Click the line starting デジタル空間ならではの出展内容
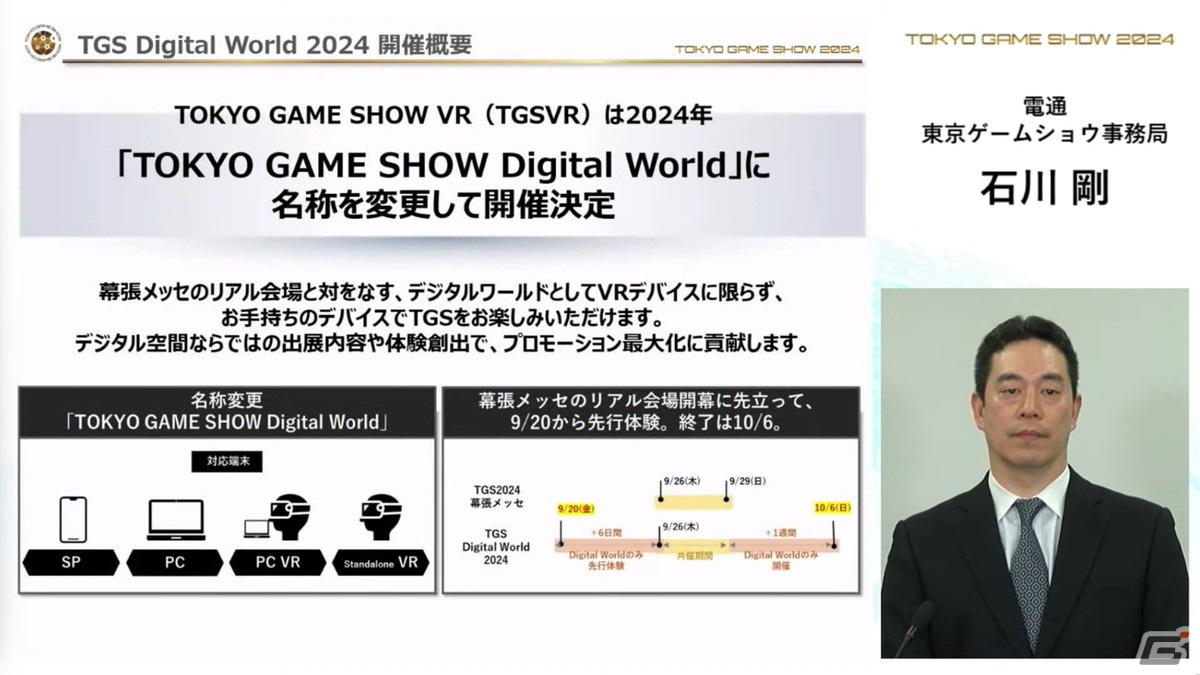The image size is (1200, 675). point(440,344)
